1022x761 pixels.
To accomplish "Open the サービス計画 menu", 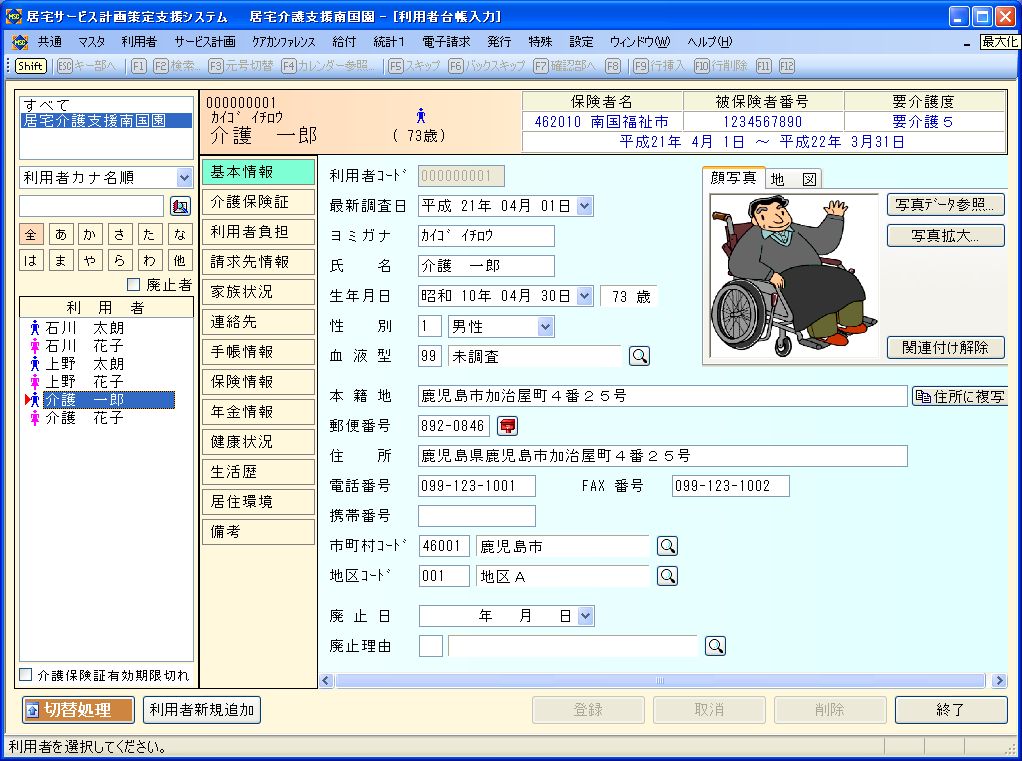I will pos(204,42).
